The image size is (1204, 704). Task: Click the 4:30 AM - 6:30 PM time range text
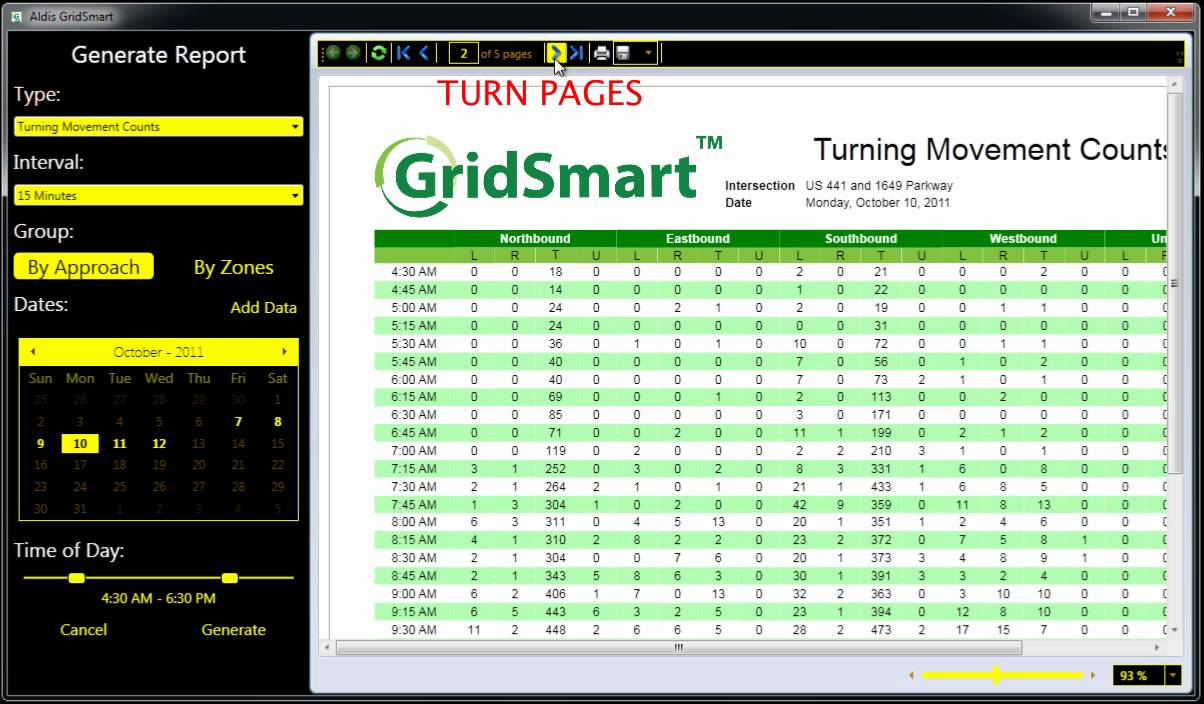point(158,599)
